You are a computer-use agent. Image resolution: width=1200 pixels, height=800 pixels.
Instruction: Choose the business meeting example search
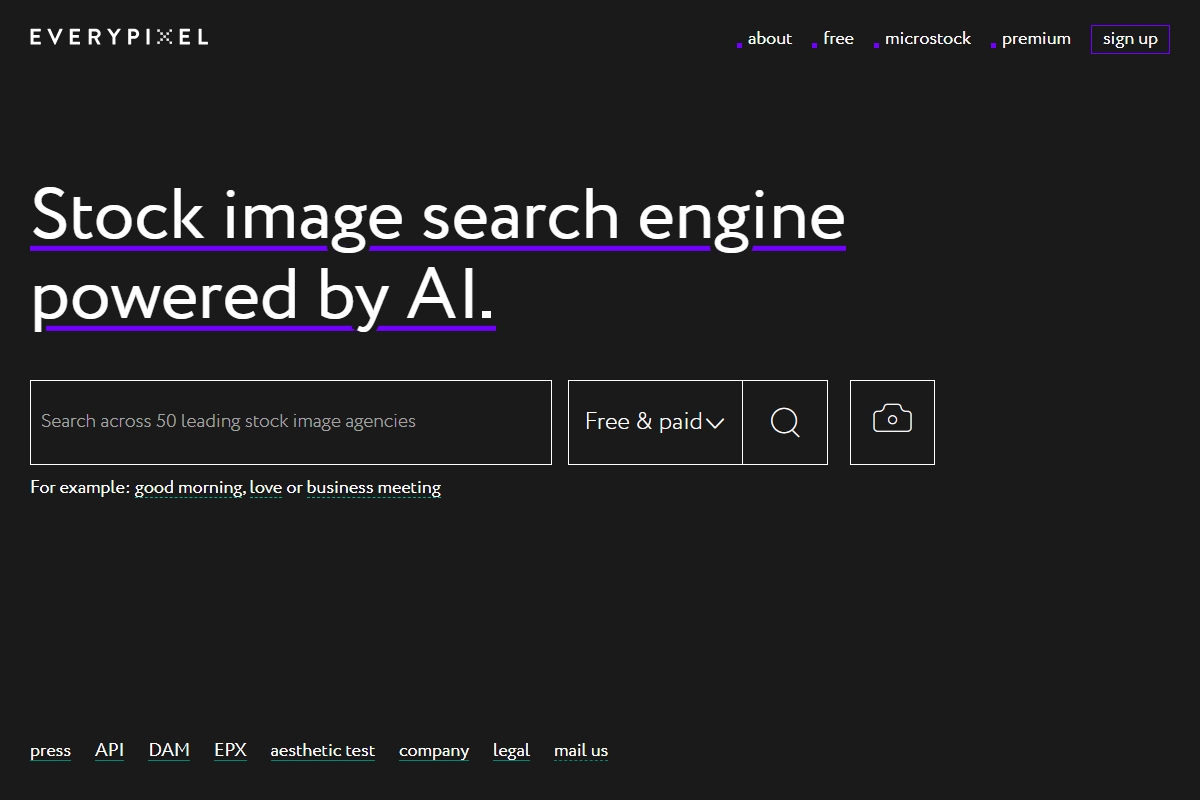pos(373,488)
